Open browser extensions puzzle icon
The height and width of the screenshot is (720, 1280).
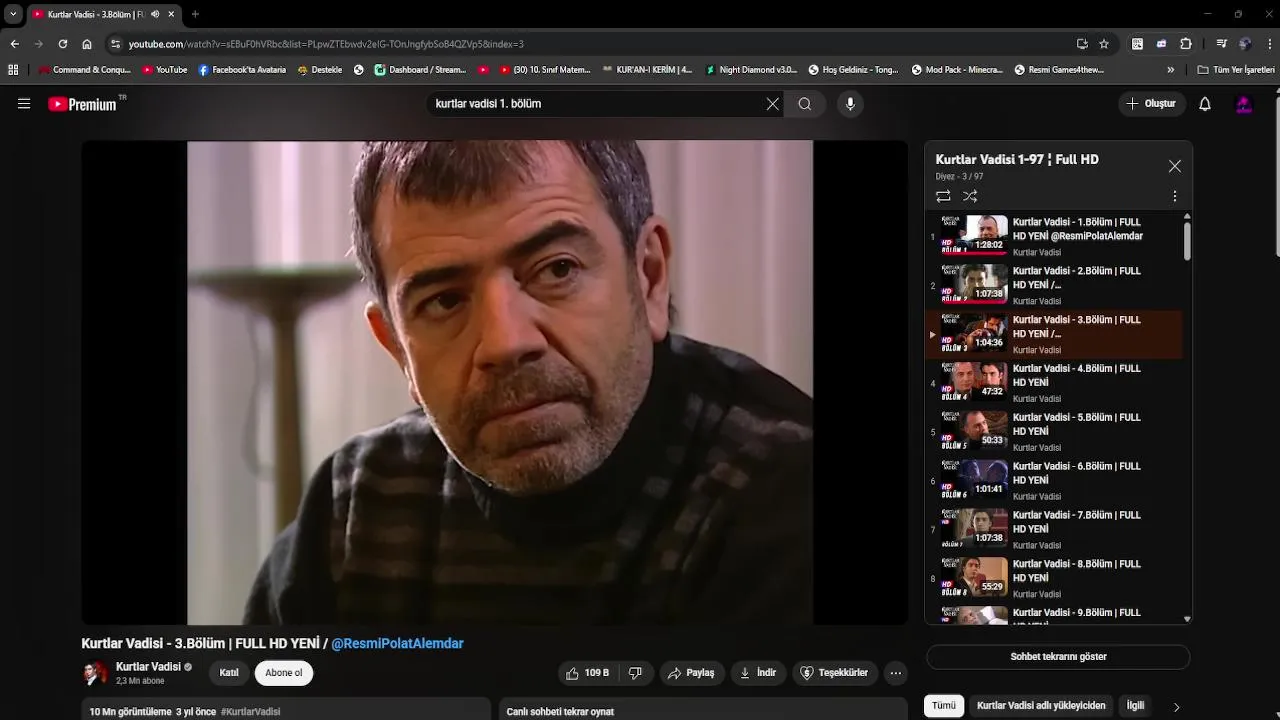click(1186, 44)
